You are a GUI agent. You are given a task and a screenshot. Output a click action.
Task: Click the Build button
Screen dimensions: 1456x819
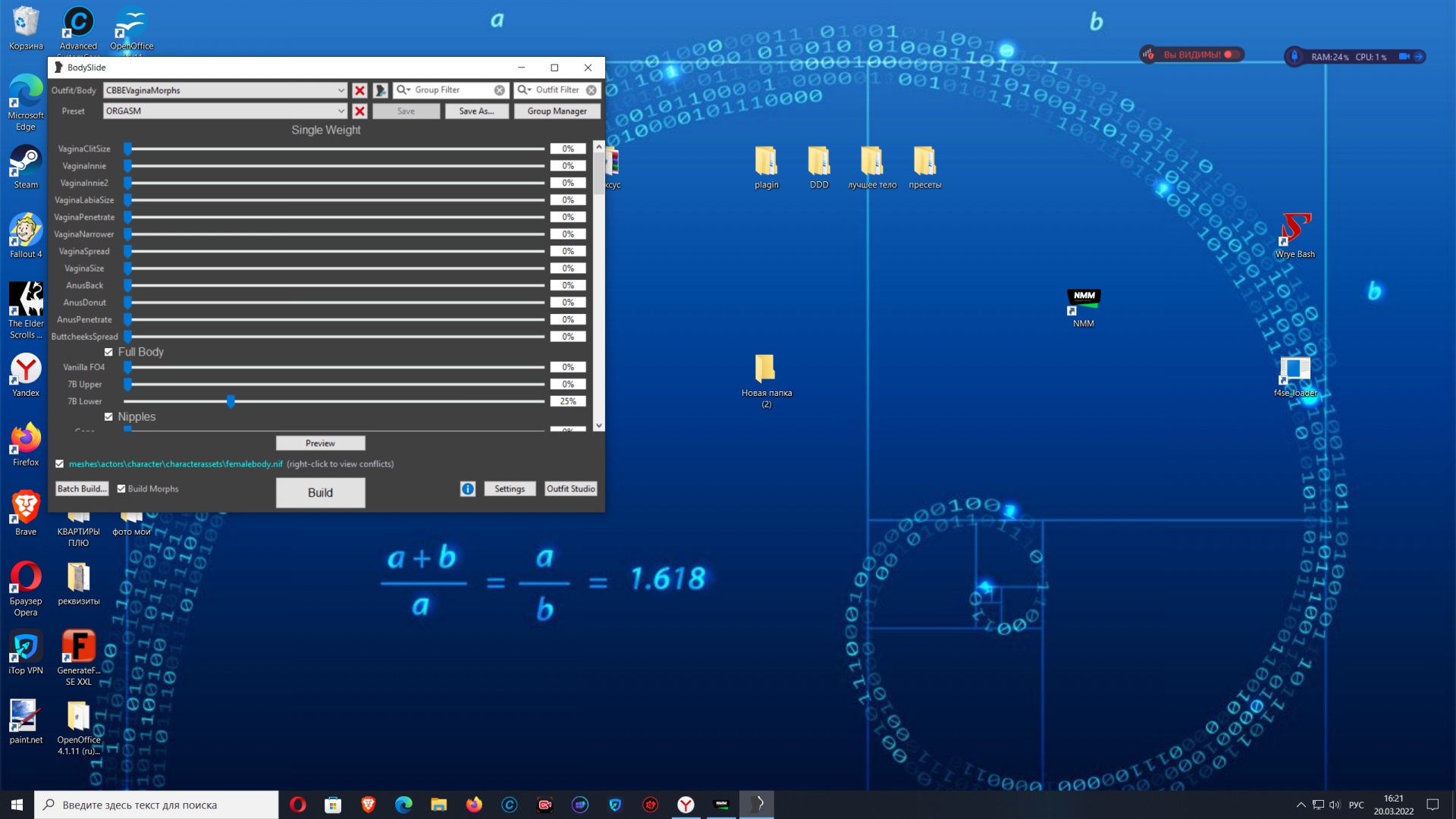pyautogui.click(x=320, y=493)
